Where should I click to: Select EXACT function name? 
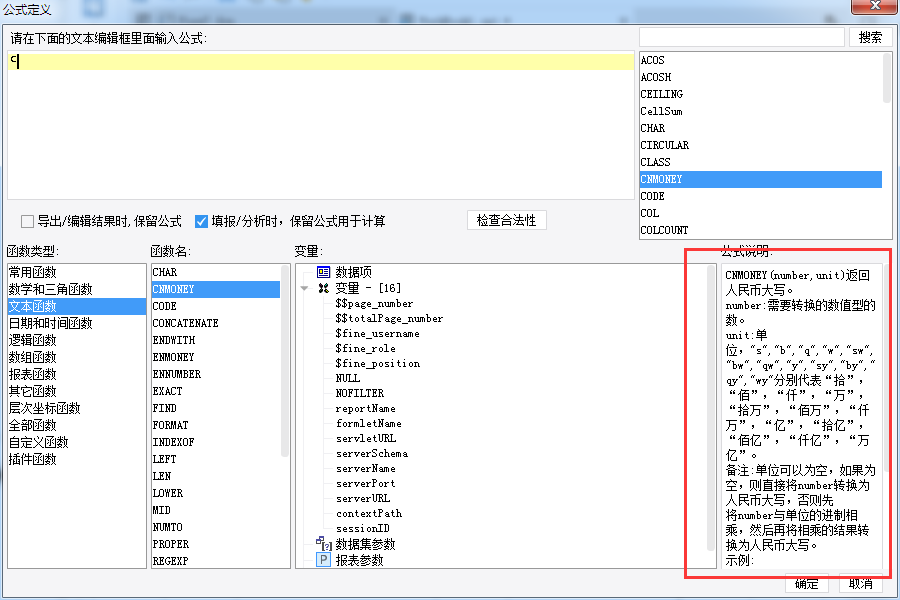[216, 391]
